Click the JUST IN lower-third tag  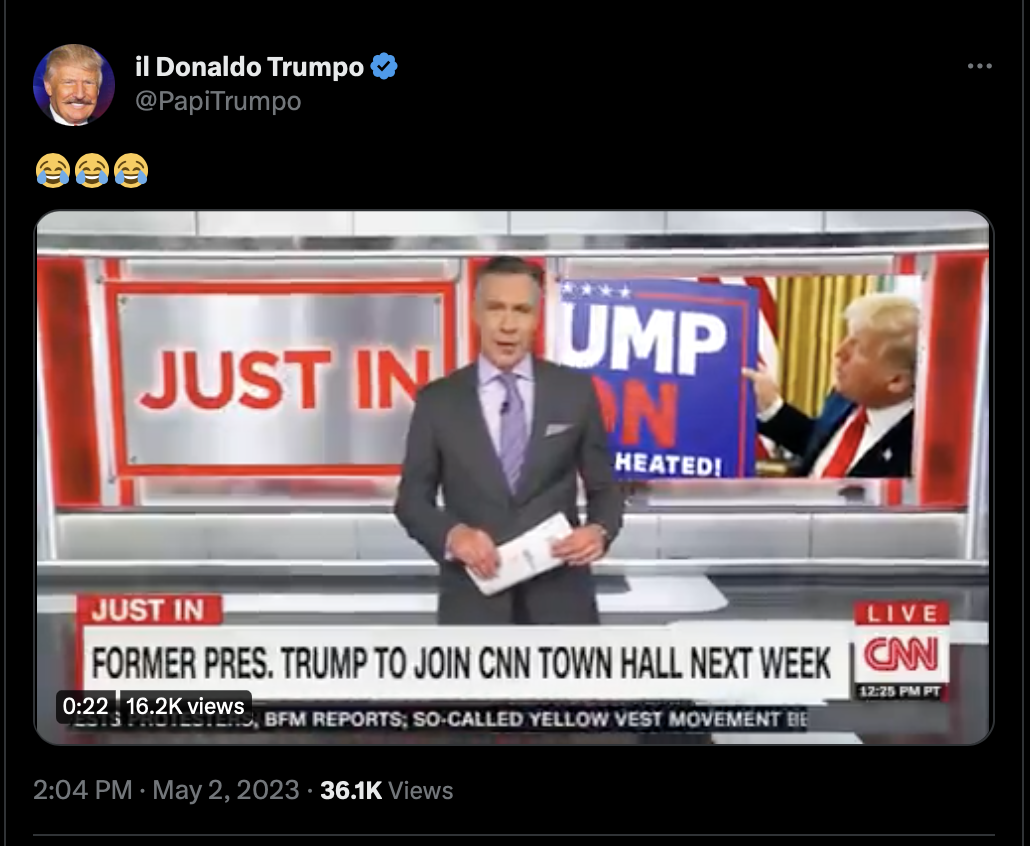[149, 610]
